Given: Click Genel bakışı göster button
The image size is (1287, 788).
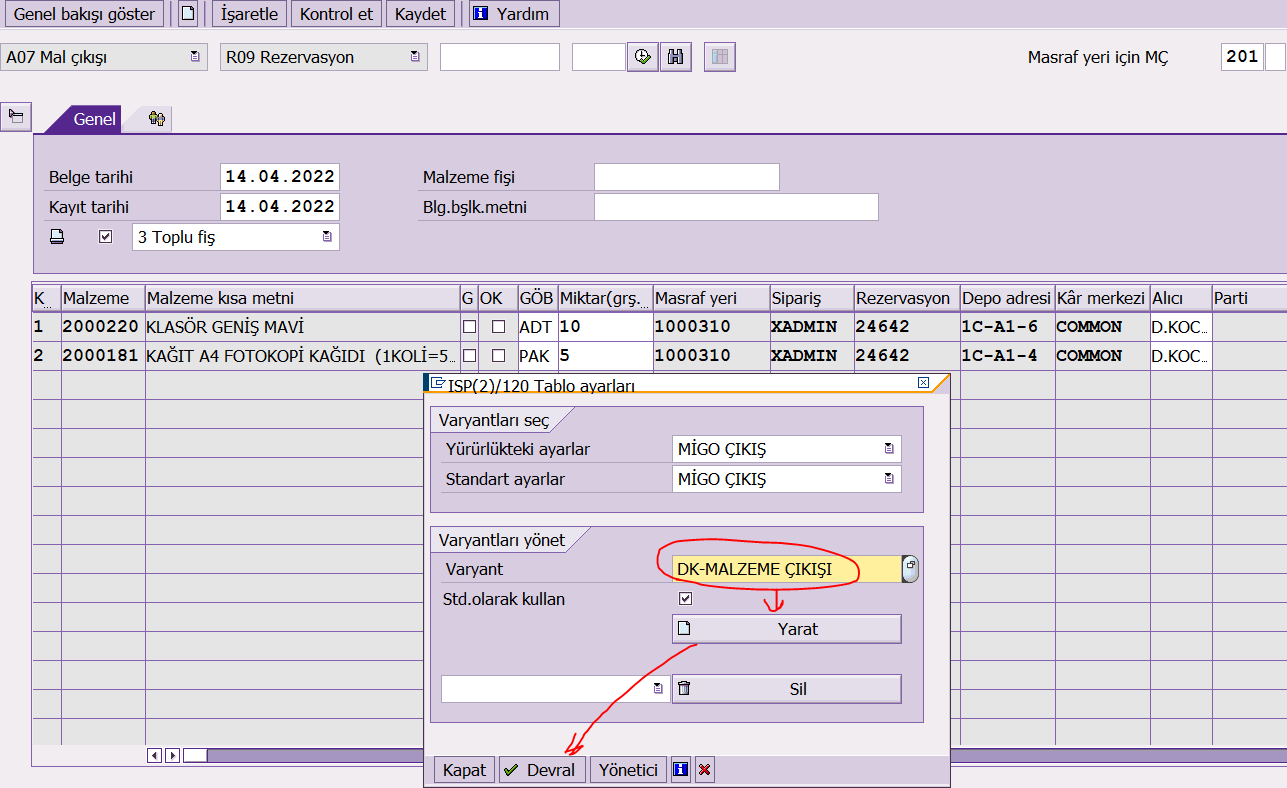Looking at the screenshot, I should pyautogui.click(x=84, y=14).
